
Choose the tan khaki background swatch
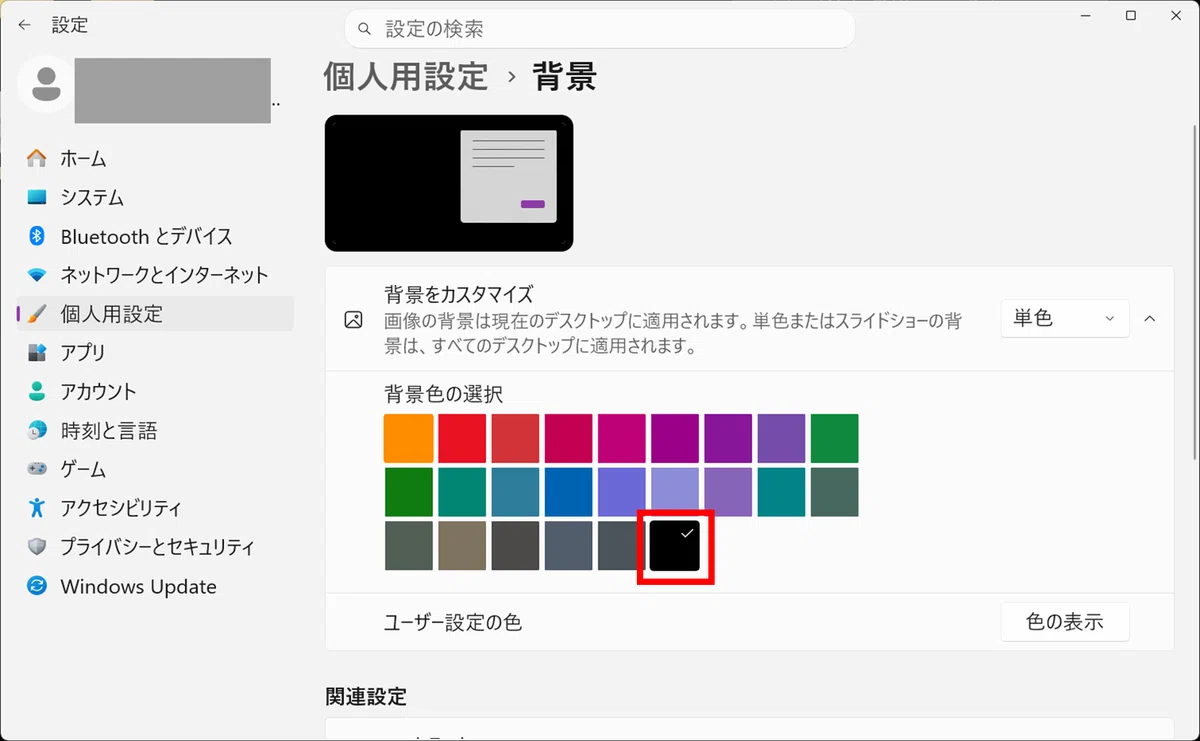[462, 546]
